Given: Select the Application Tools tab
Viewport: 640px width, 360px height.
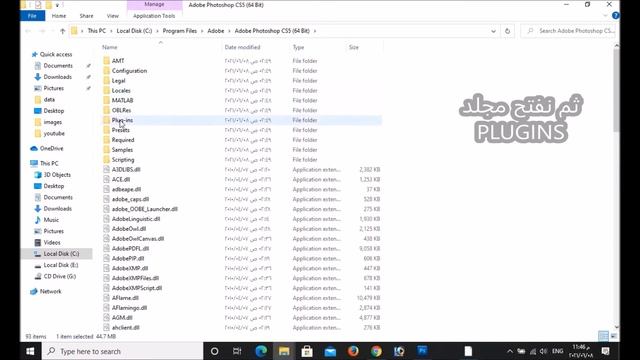Looking at the screenshot, I should click(154, 16).
